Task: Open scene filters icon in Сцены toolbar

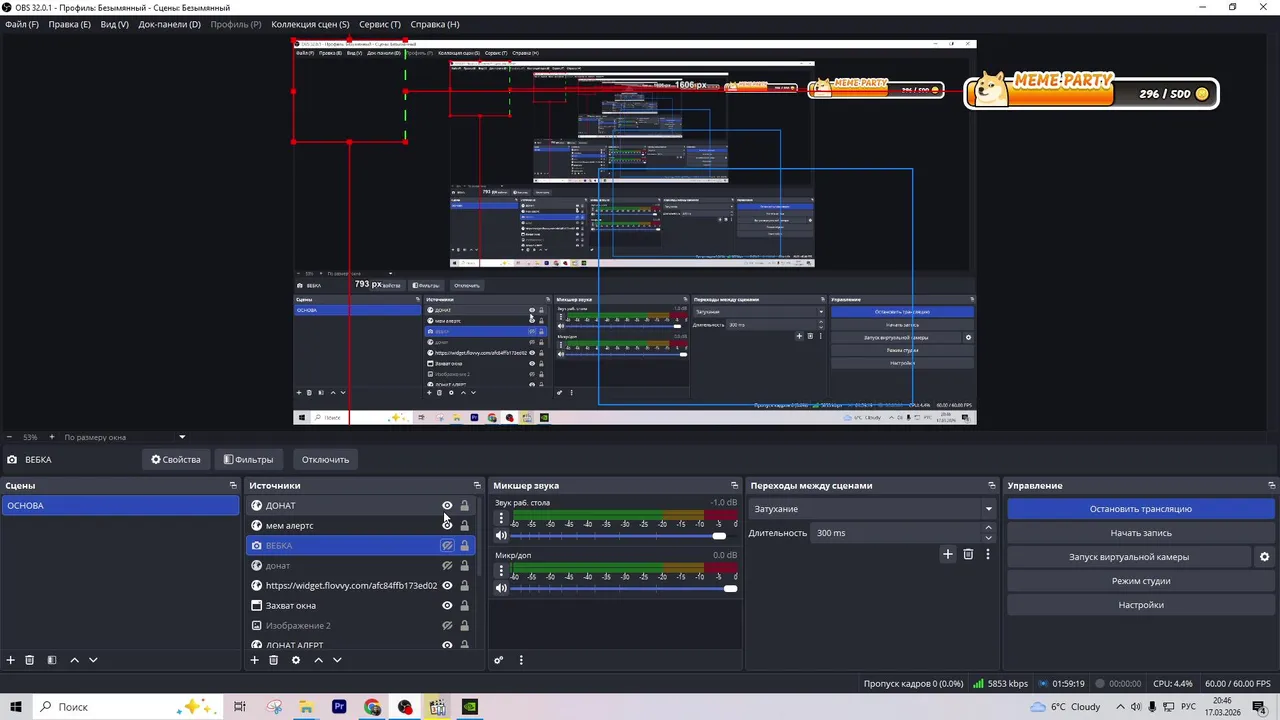Action: (x=52, y=660)
